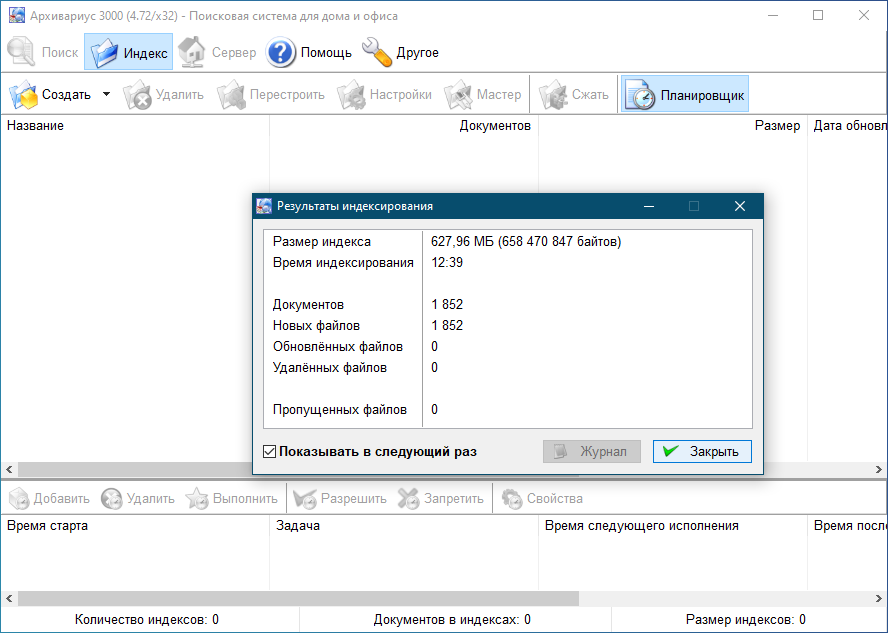
Task: Click Создать to create a new index
Action: click(x=51, y=95)
